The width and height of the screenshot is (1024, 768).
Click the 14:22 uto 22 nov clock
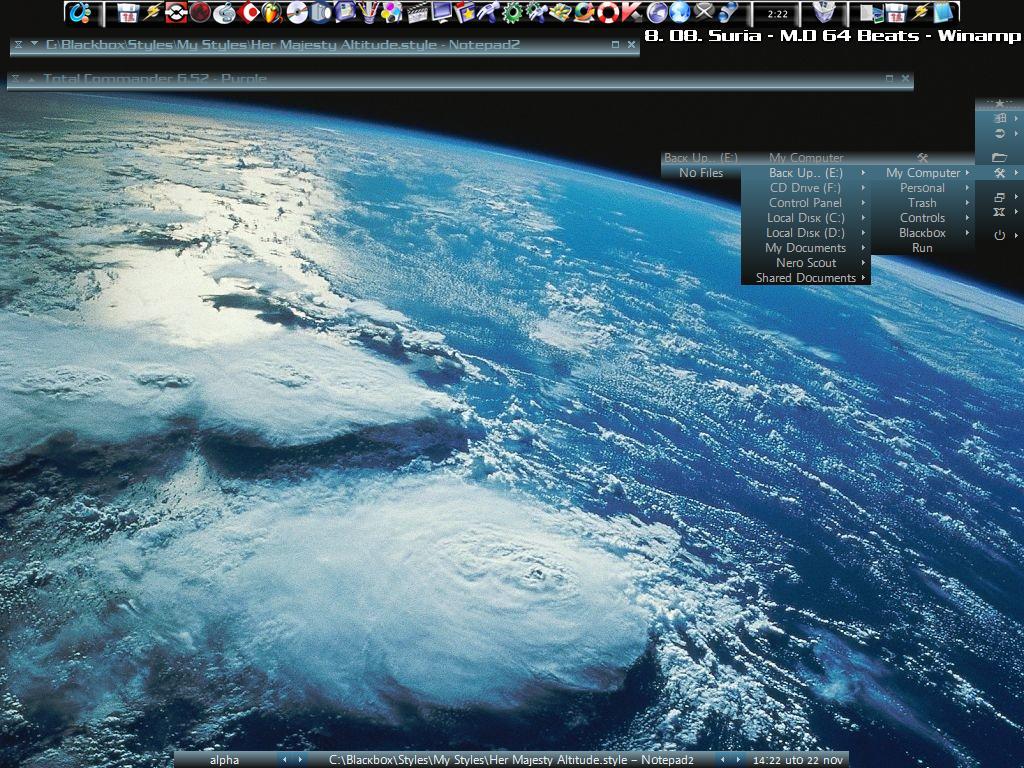tap(798, 760)
